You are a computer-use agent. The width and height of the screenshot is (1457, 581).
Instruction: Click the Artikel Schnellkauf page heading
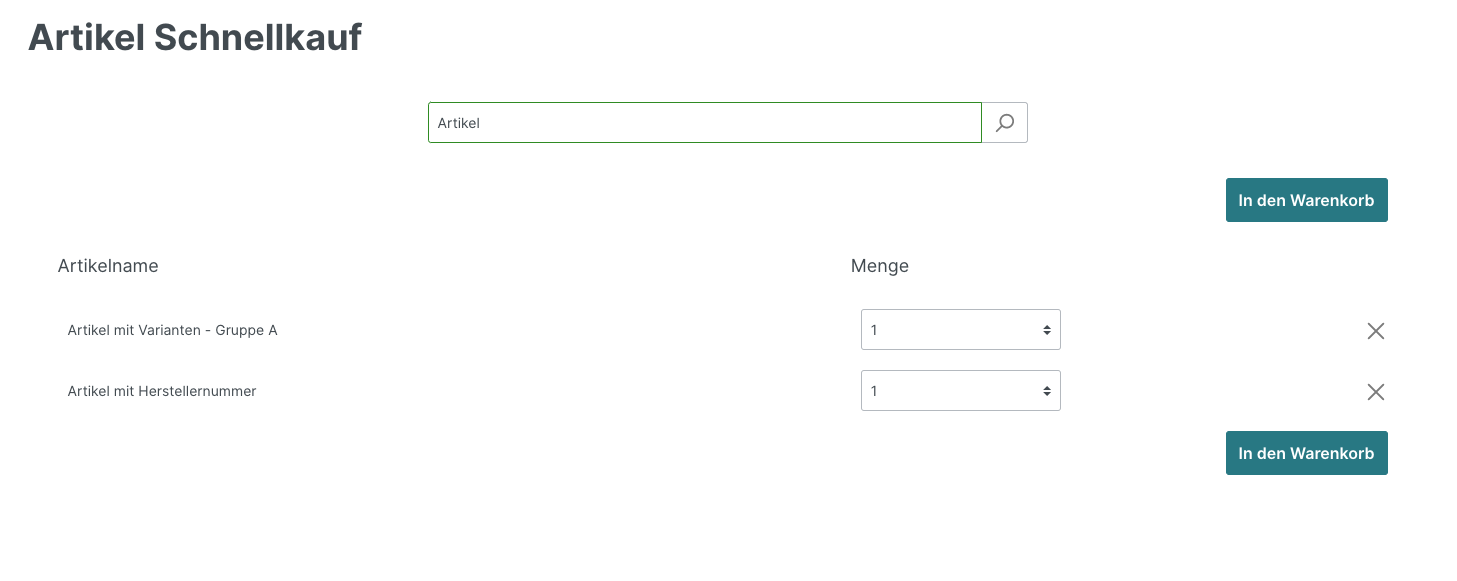pyautogui.click(x=195, y=38)
